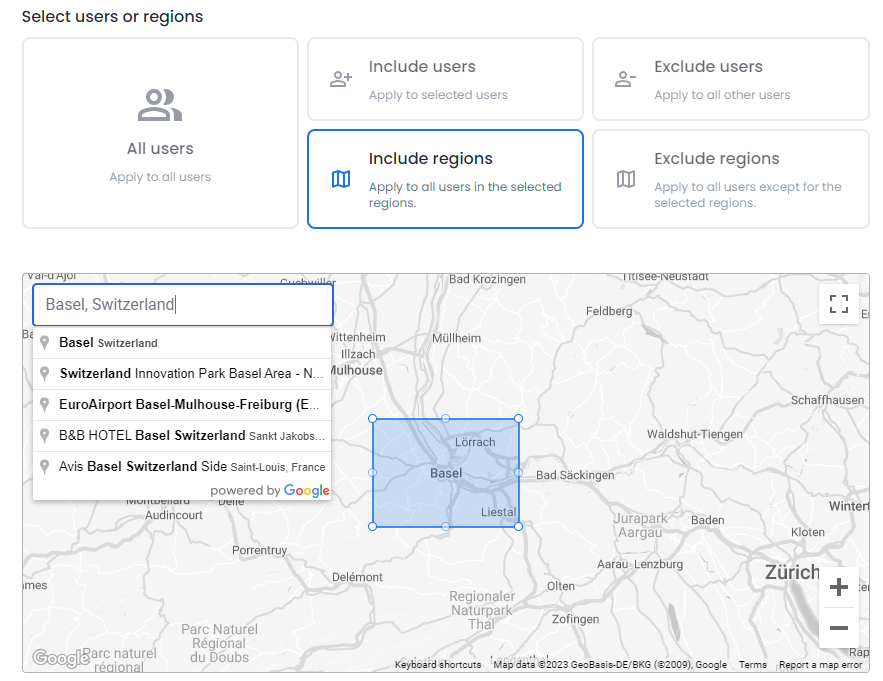
Task: Click the All users people icon
Action: pos(160,105)
